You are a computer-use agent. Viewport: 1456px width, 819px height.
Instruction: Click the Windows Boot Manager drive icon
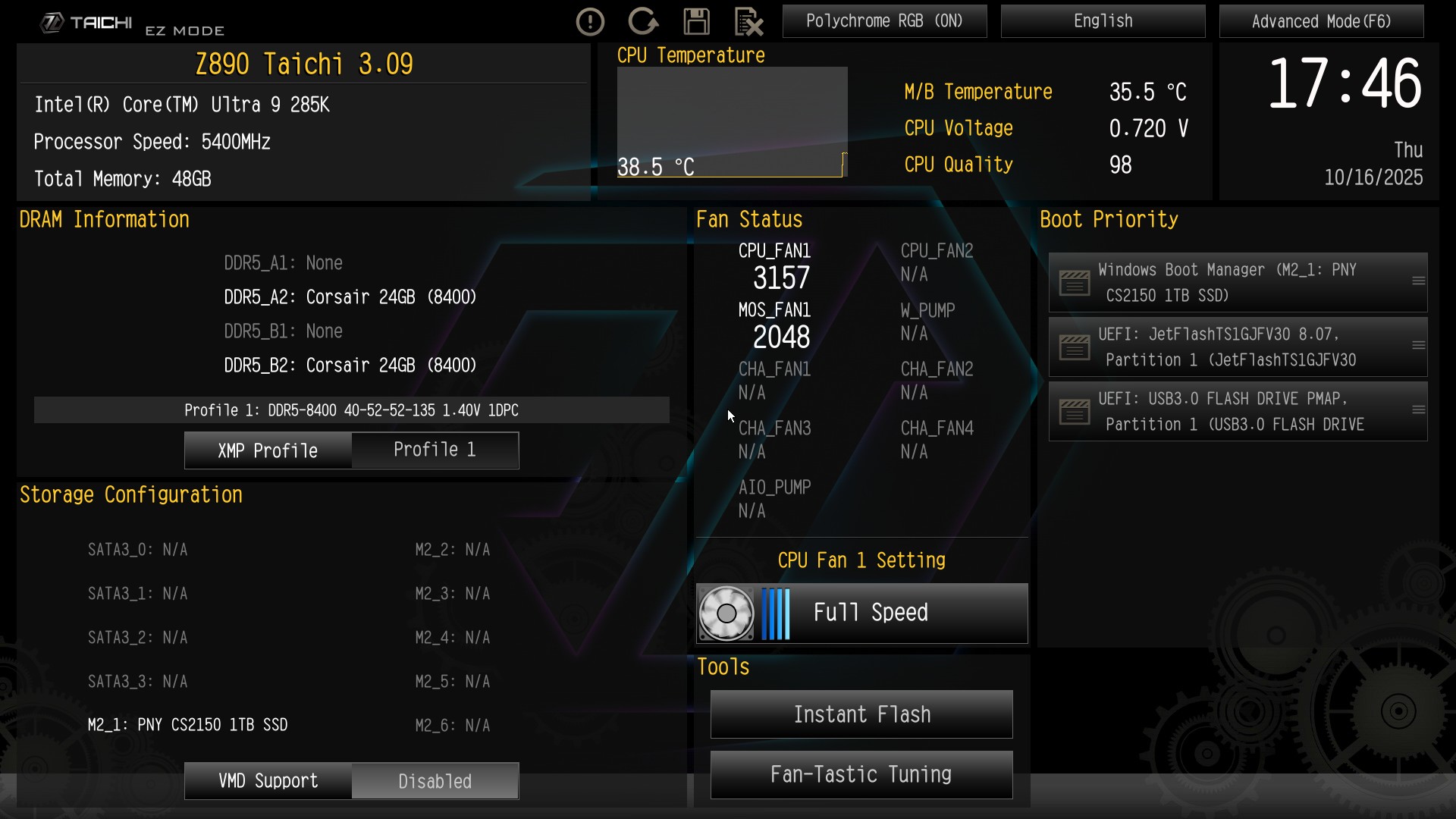[1075, 283]
